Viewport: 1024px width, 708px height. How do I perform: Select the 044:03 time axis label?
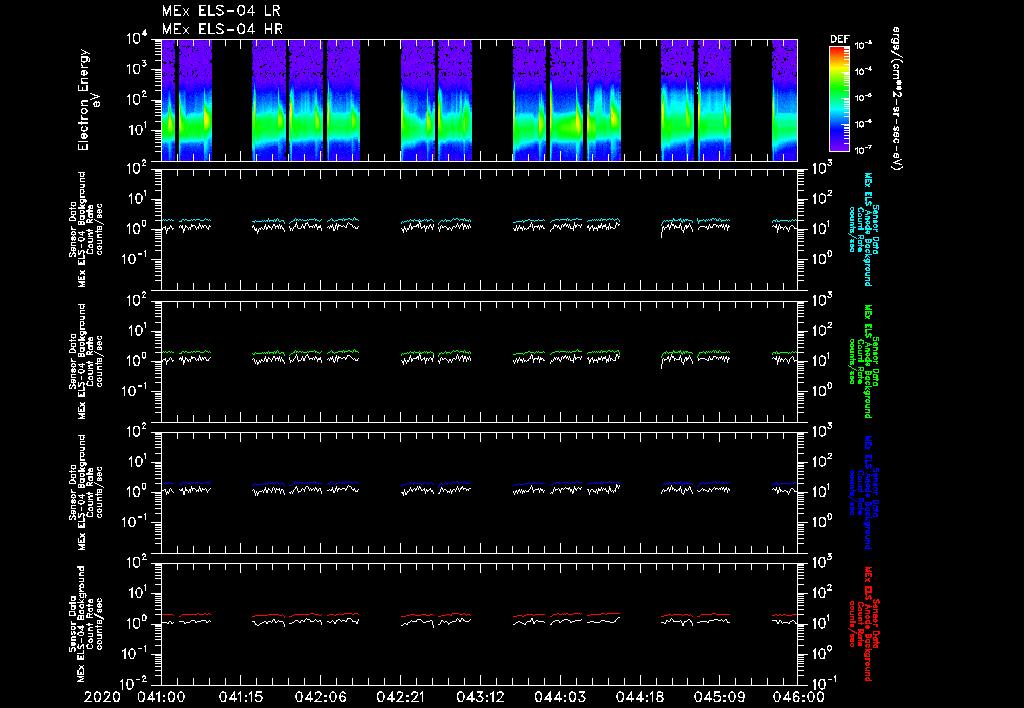point(560,697)
